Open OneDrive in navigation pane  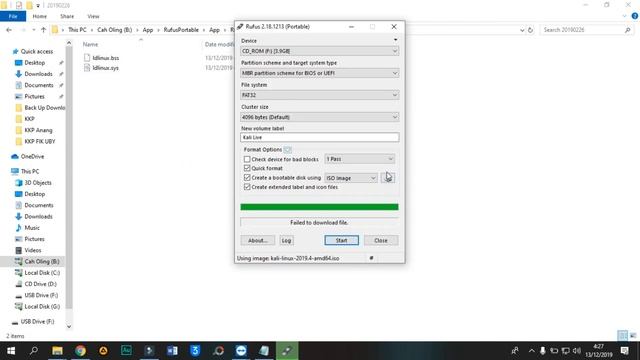click(x=32, y=157)
